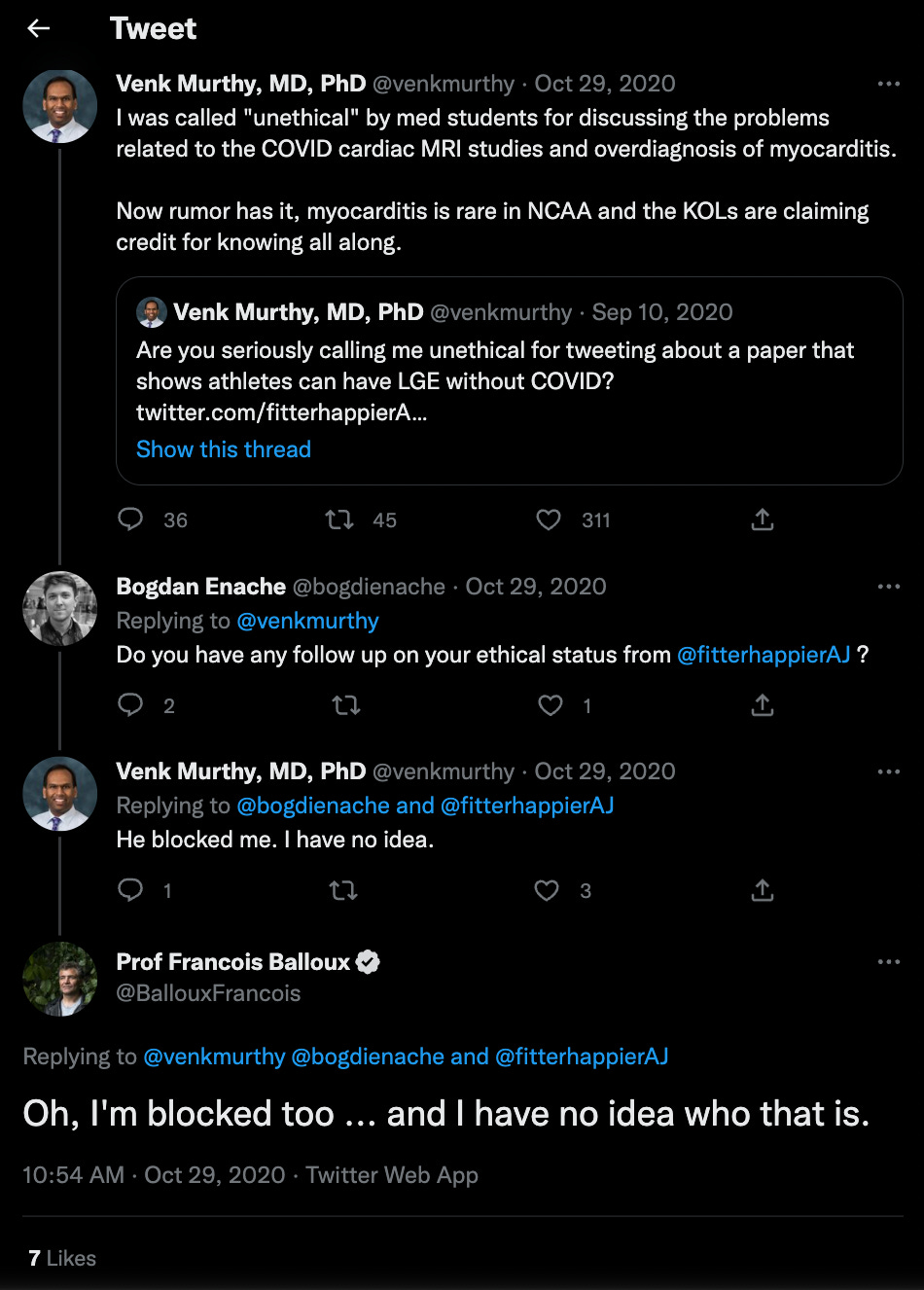The width and height of the screenshot is (924, 1290).
Task: Open Prof Francois Balloux's profile picture
Action: point(60,979)
